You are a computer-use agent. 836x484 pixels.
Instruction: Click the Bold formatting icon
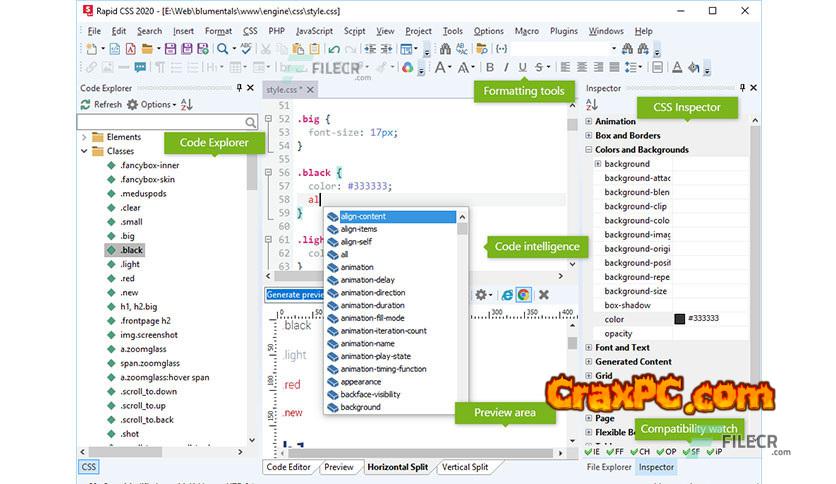click(490, 68)
